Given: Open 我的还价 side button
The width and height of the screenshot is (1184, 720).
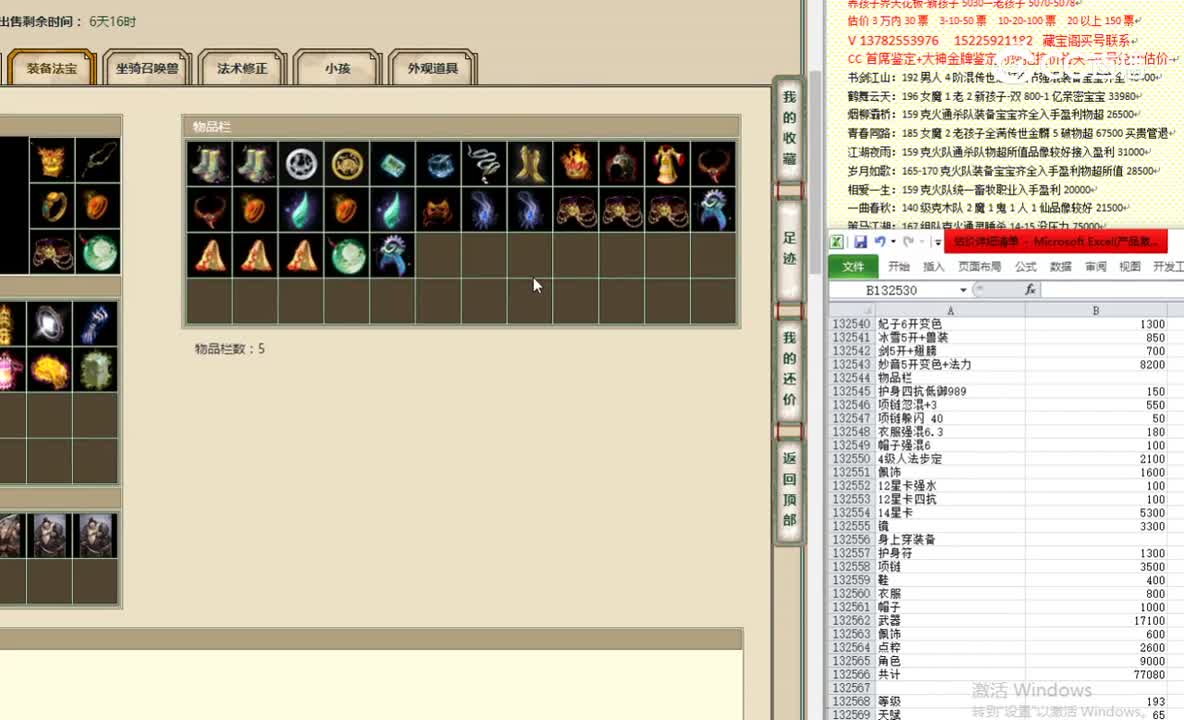Looking at the screenshot, I should [x=789, y=369].
